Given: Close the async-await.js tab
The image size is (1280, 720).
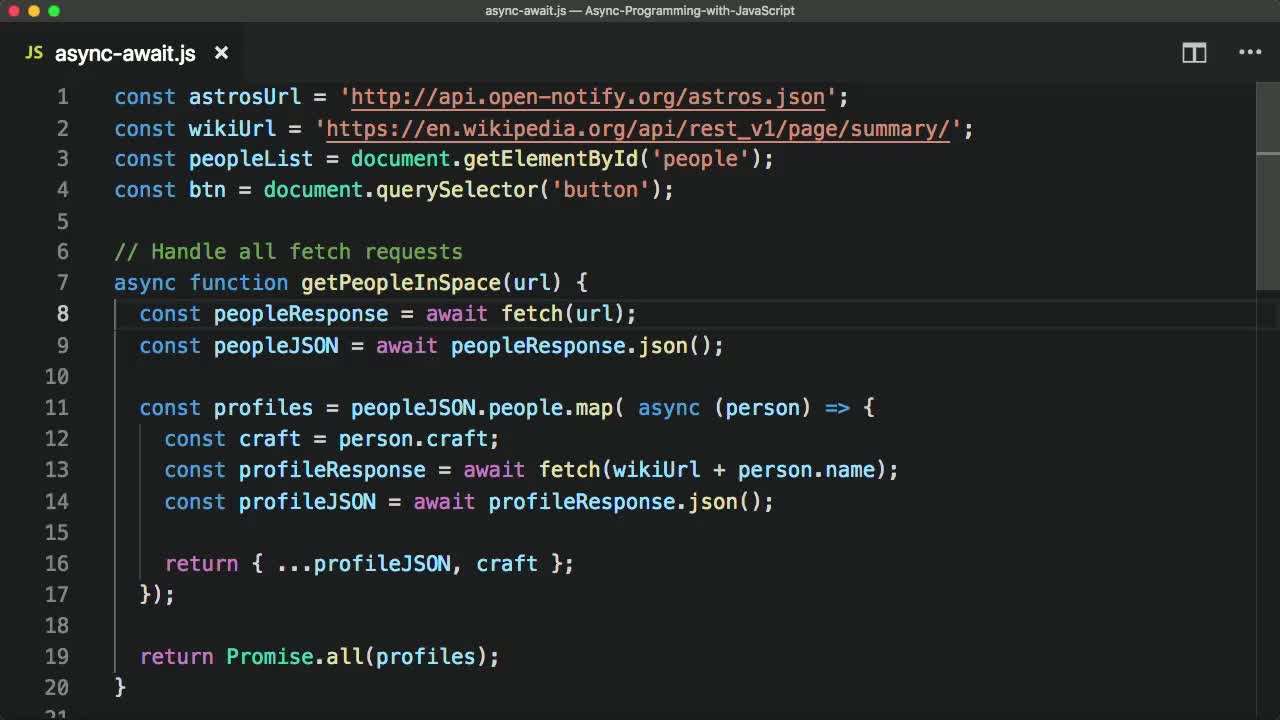Looking at the screenshot, I should point(221,53).
